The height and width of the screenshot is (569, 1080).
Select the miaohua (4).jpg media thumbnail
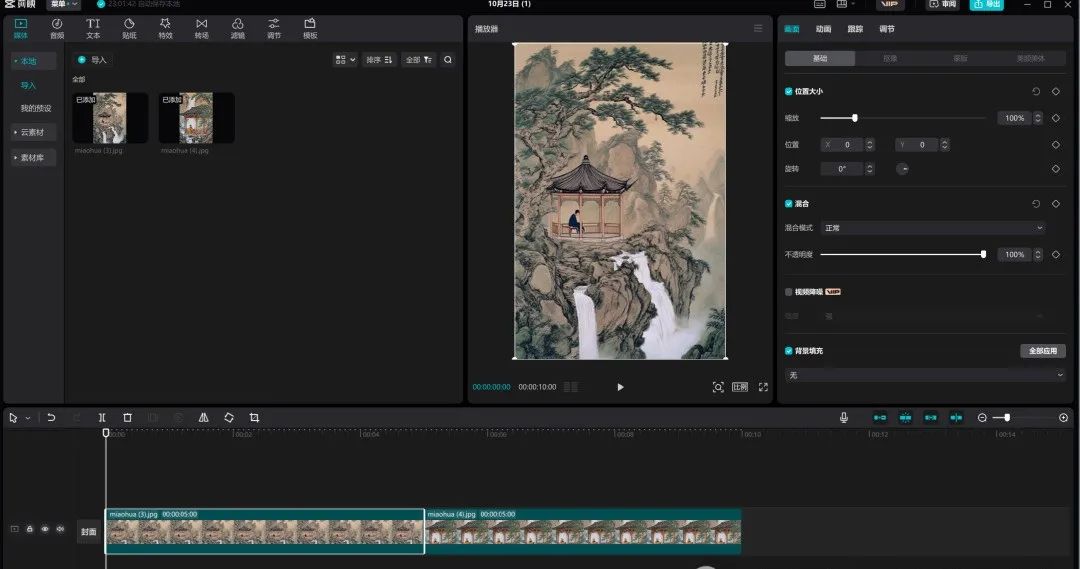[x=196, y=118]
